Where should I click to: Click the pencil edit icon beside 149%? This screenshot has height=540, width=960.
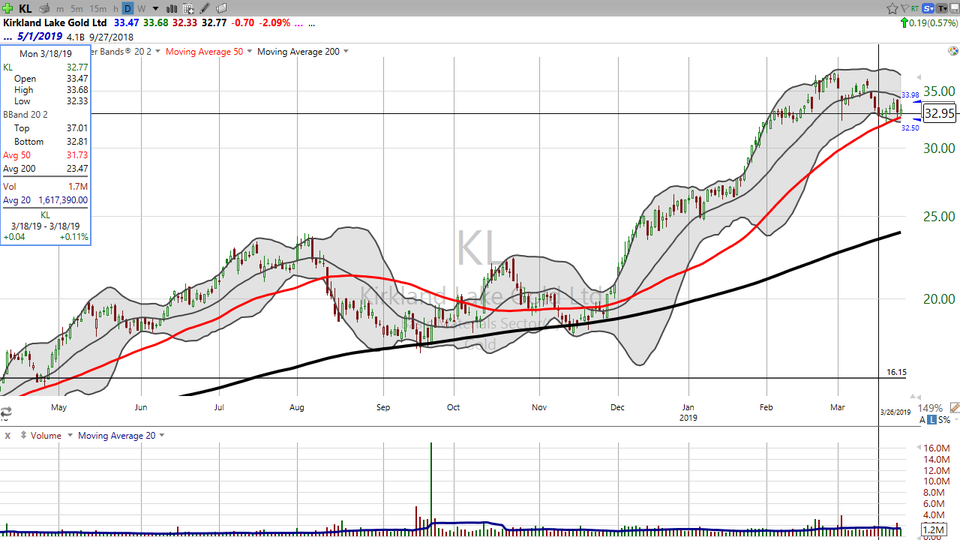pos(954,407)
